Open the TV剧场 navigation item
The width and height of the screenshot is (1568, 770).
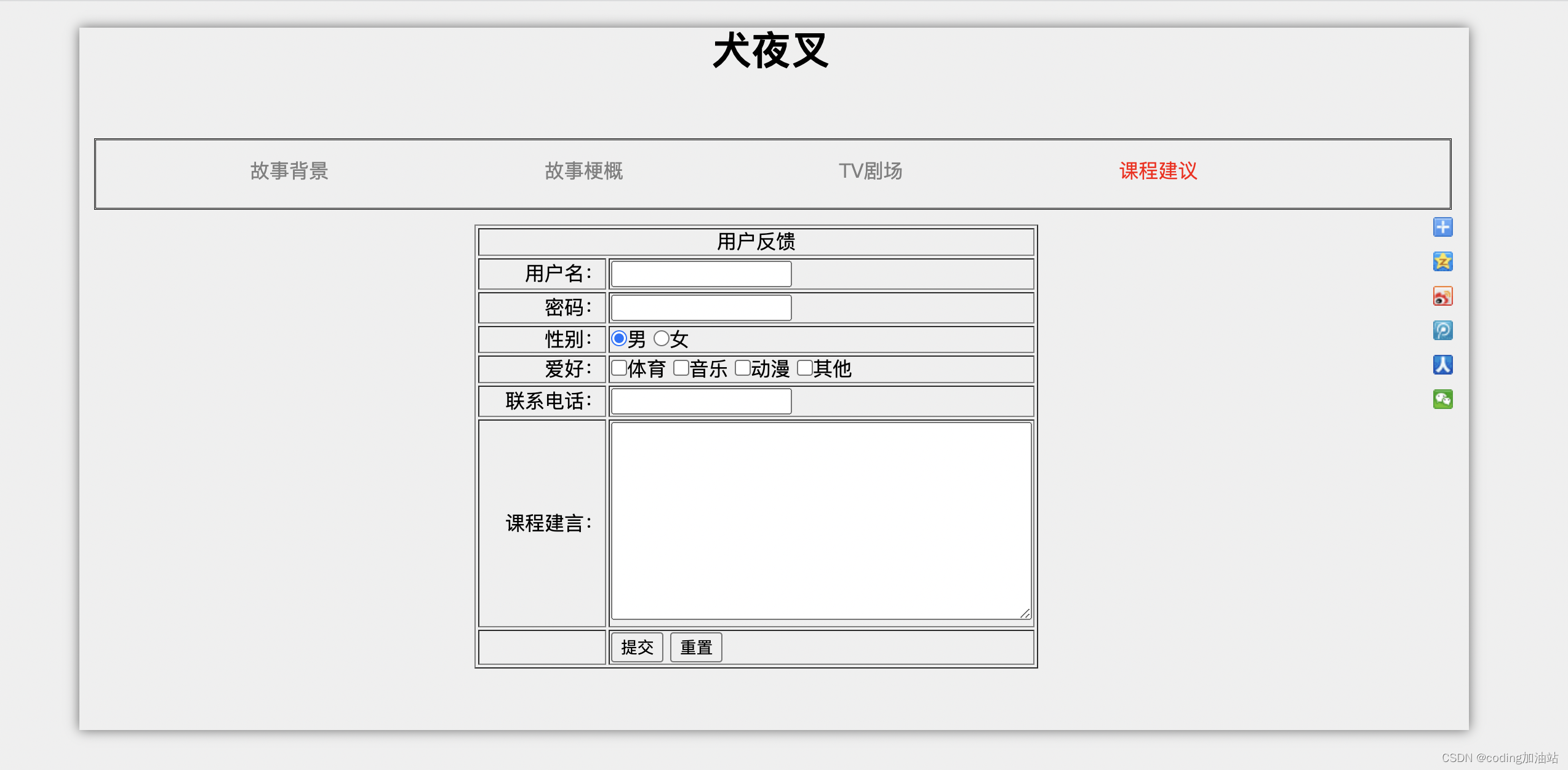point(871,171)
